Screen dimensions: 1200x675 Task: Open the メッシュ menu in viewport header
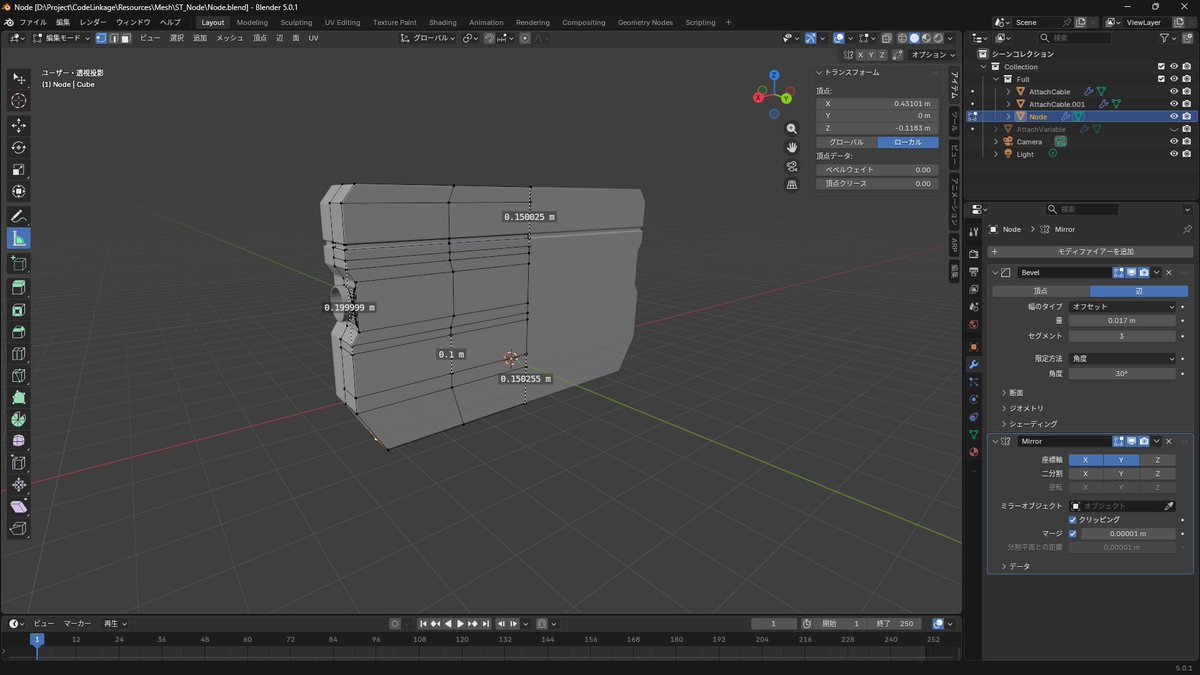pyautogui.click(x=230, y=38)
